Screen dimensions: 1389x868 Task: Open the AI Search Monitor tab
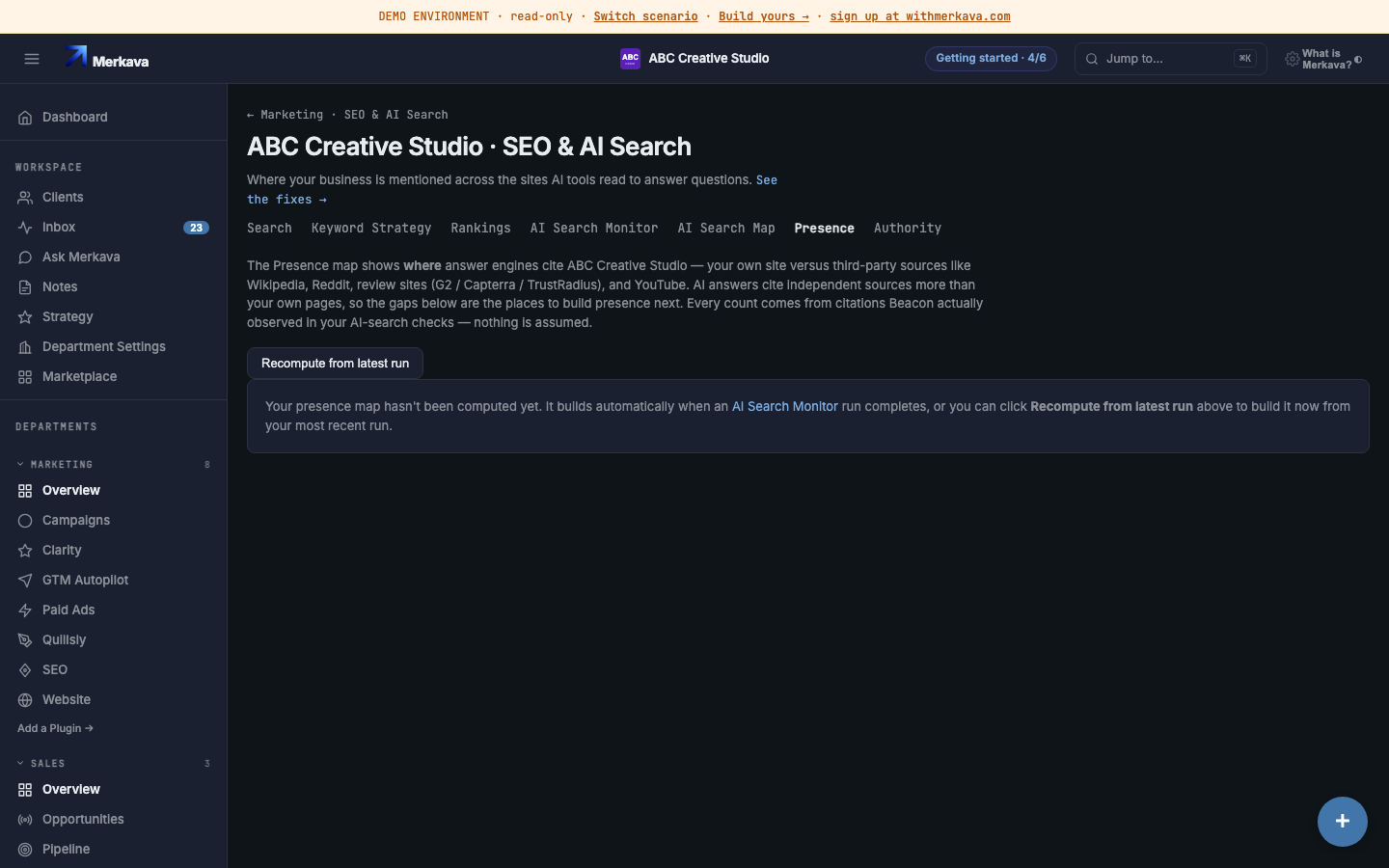(594, 229)
